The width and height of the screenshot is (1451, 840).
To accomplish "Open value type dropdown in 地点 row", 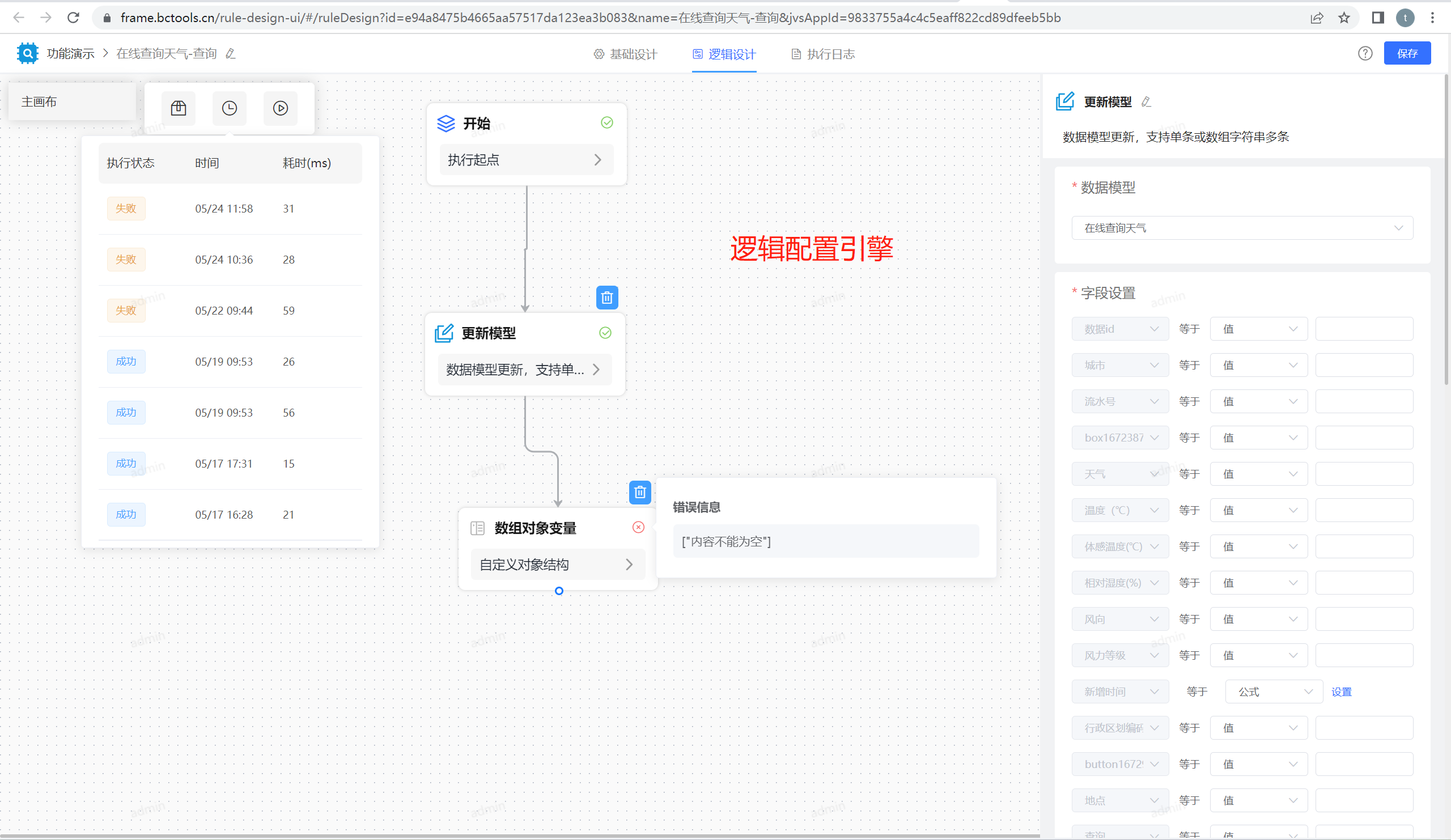I will pos(1258,800).
